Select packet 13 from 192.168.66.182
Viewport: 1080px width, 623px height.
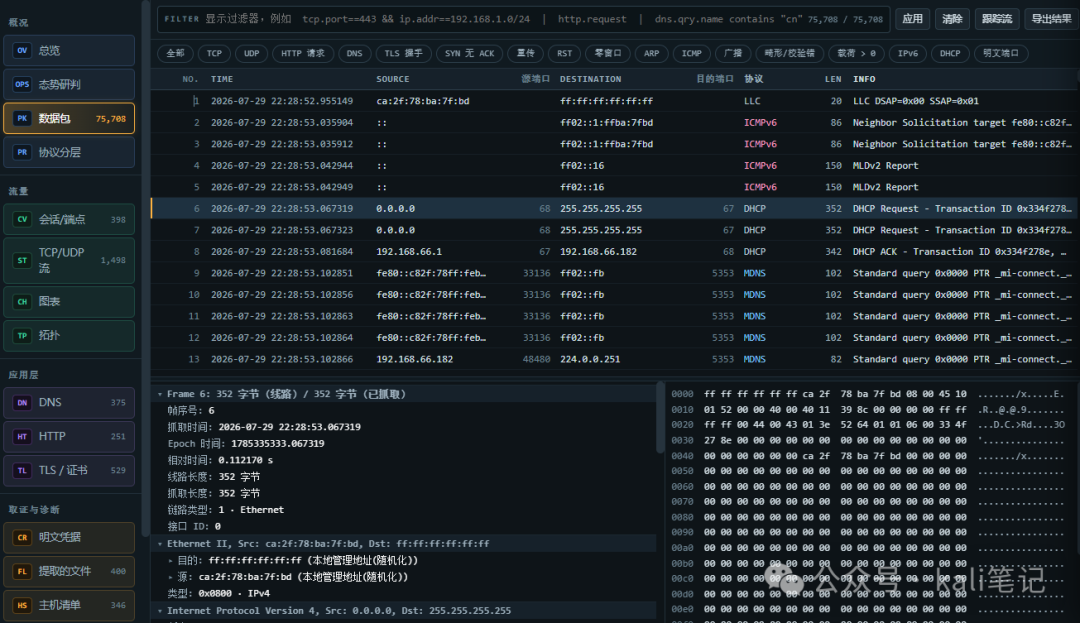coord(614,359)
